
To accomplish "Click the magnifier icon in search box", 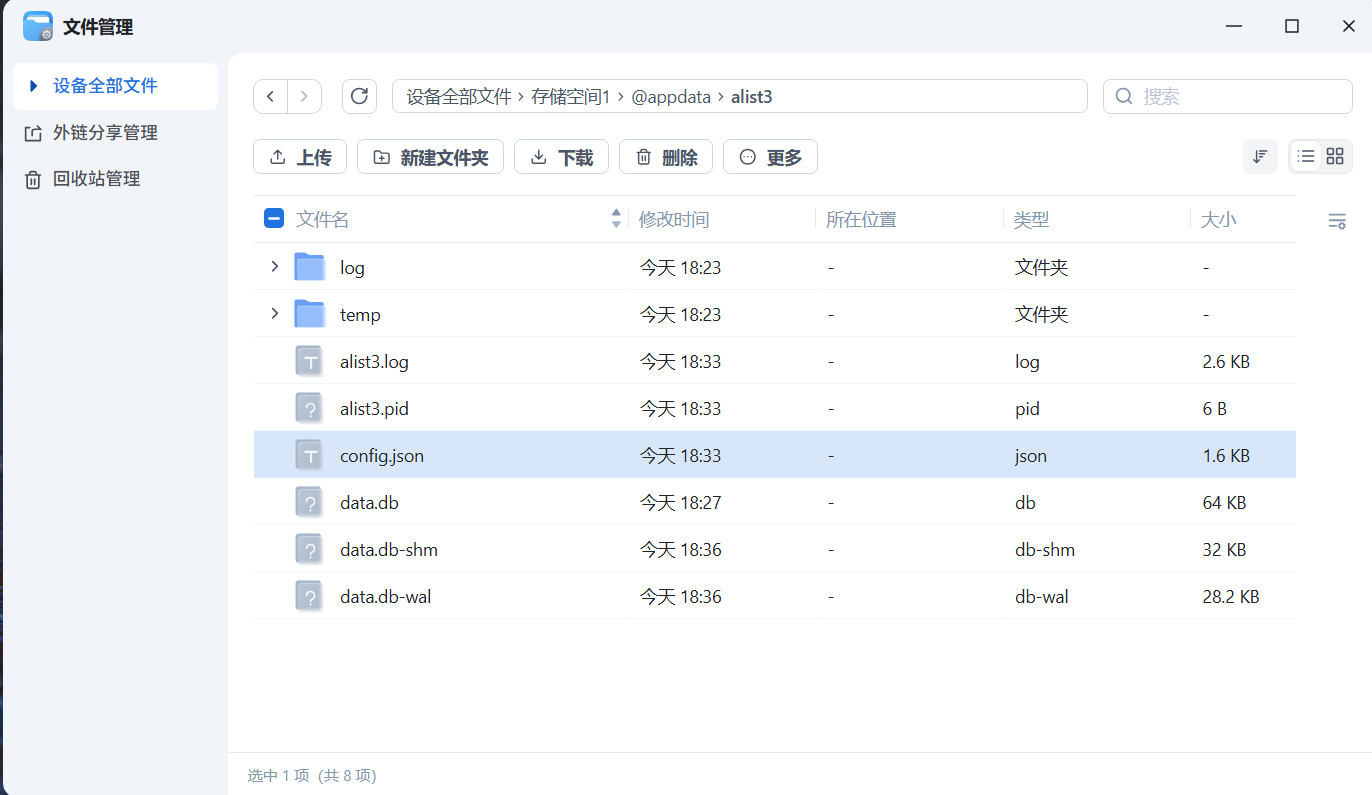I will (x=1124, y=96).
